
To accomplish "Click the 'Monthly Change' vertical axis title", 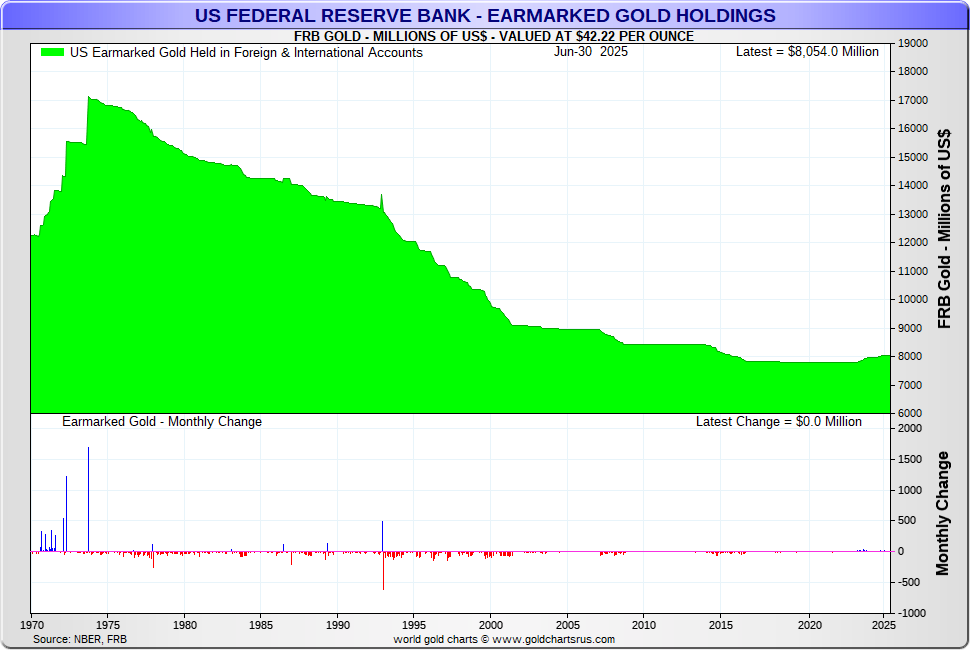I will [942, 513].
